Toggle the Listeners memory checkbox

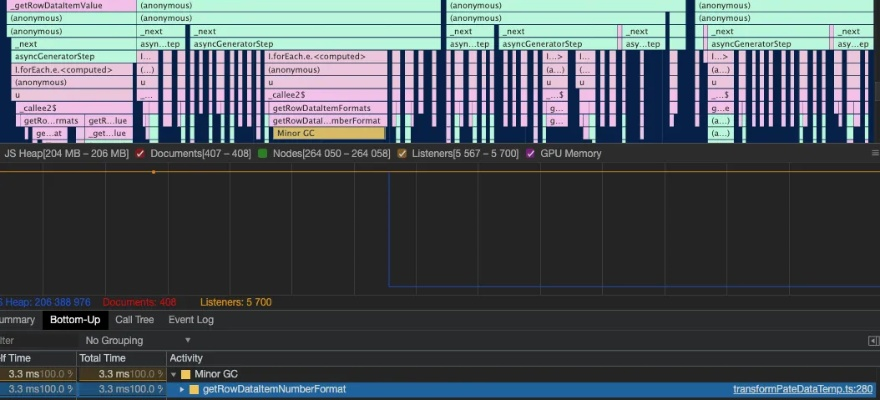coord(402,154)
